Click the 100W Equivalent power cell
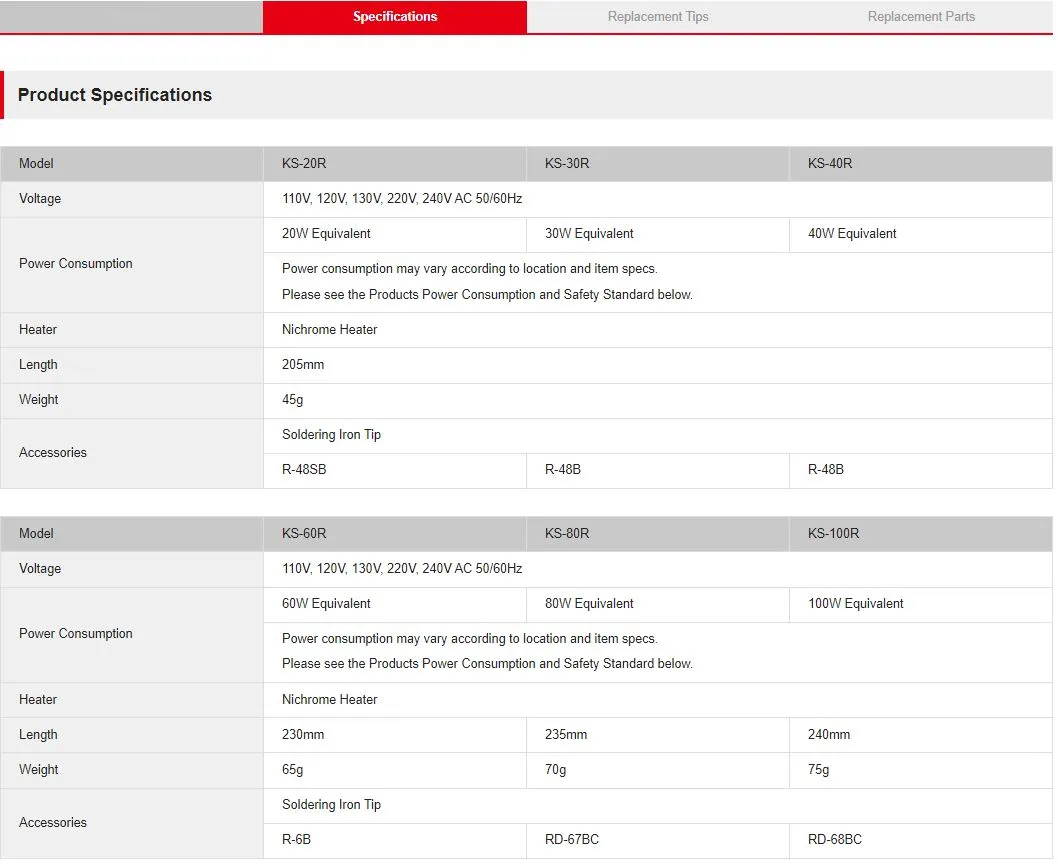 (855, 604)
